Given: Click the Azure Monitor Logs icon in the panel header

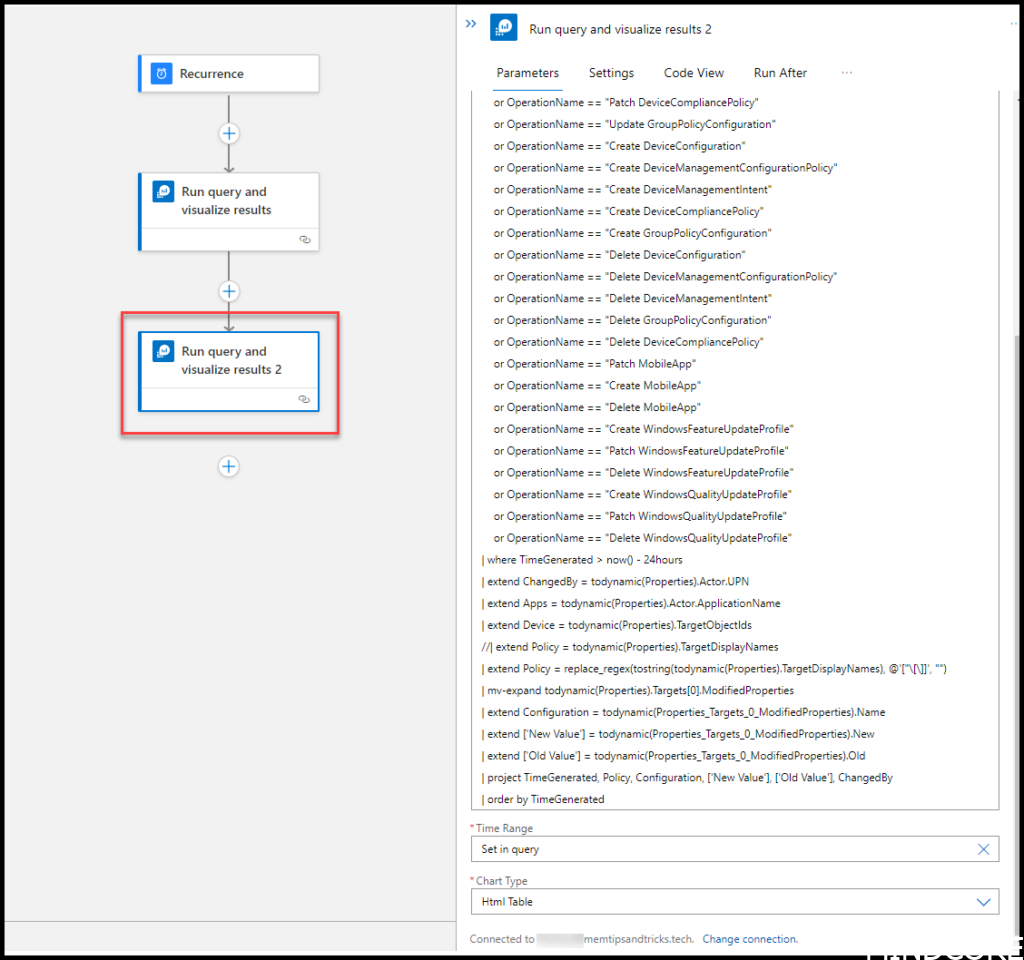Looking at the screenshot, I should coord(503,26).
